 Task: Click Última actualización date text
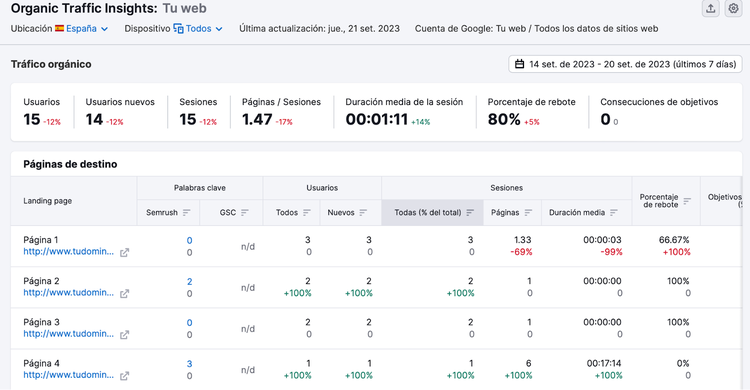[319, 29]
